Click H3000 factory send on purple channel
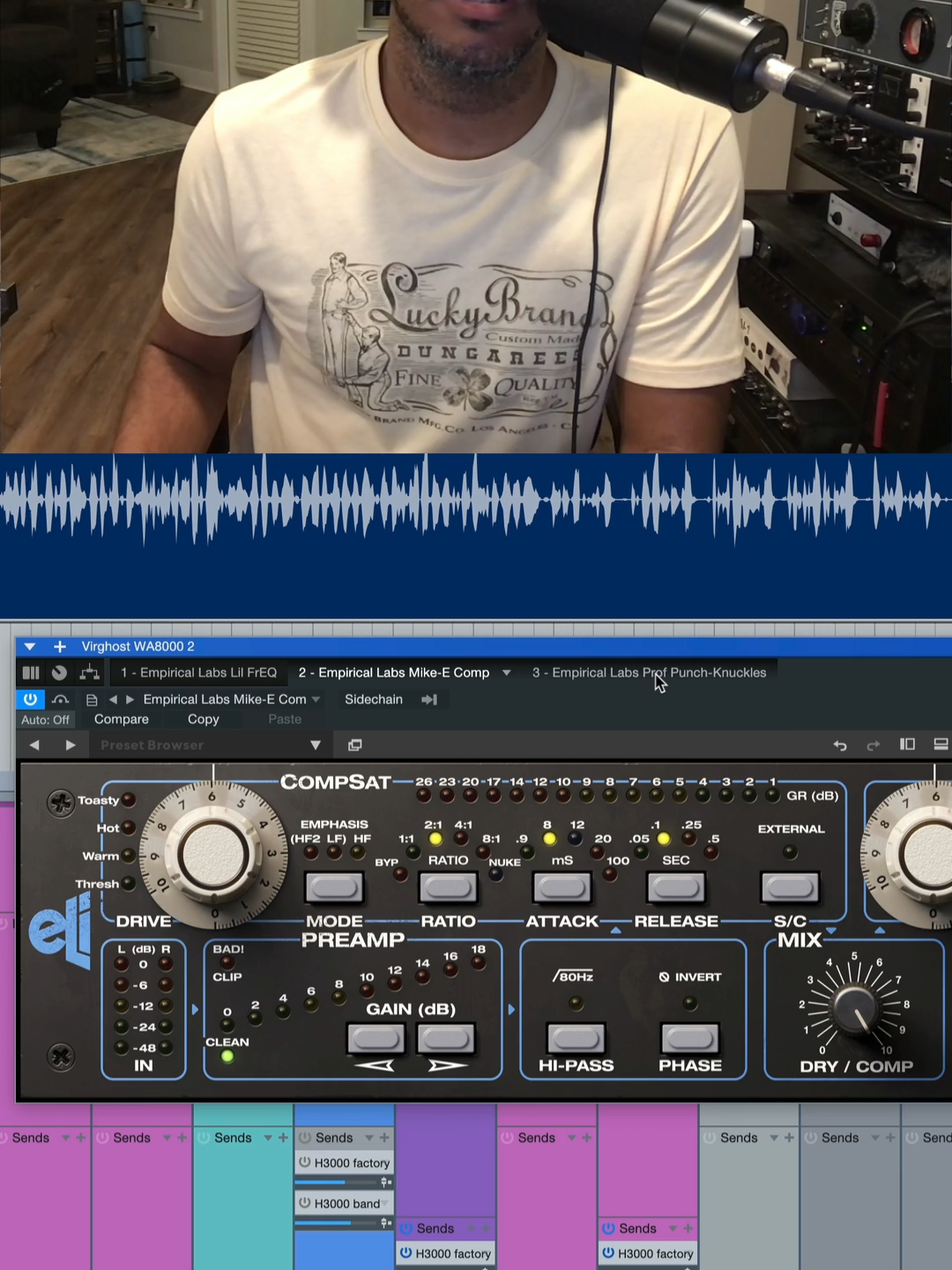 coord(445,1253)
